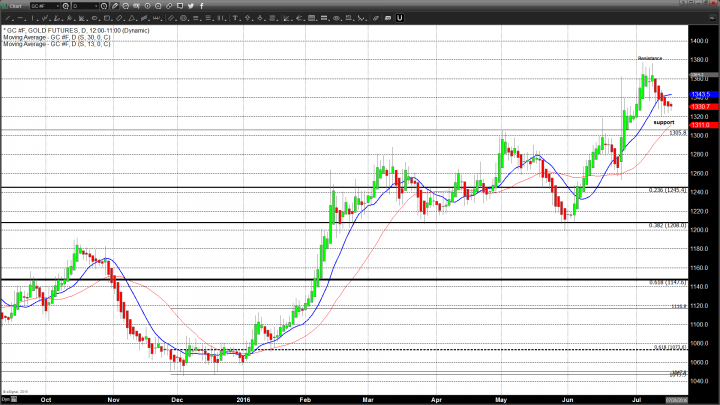720x405 pixels.
Task: Click the U magnet snap icon
Action: 399,18
